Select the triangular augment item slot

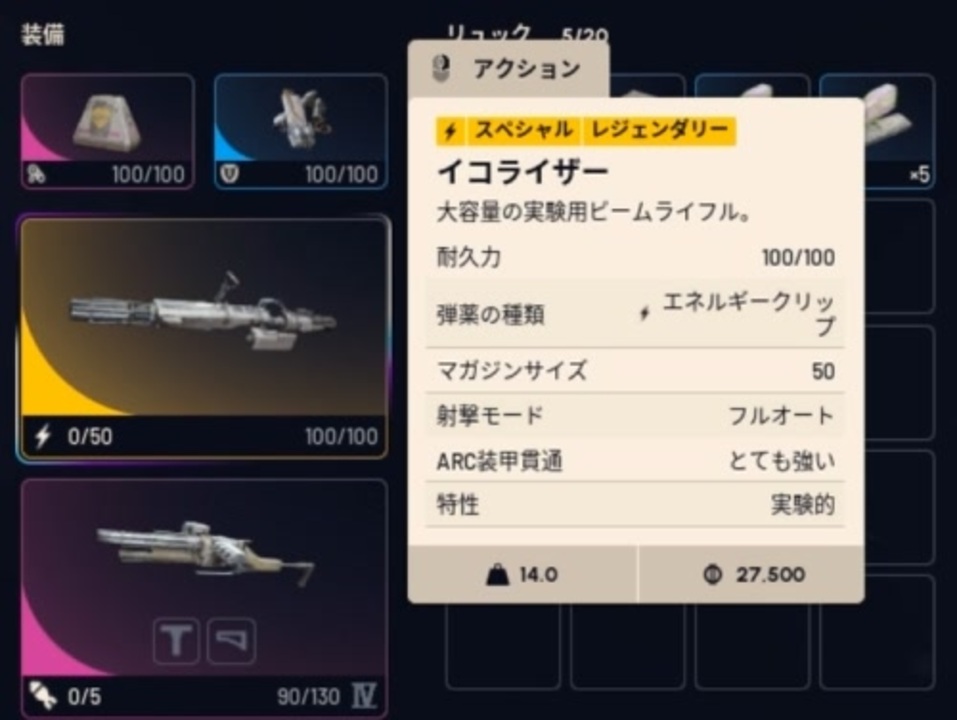pos(107,131)
